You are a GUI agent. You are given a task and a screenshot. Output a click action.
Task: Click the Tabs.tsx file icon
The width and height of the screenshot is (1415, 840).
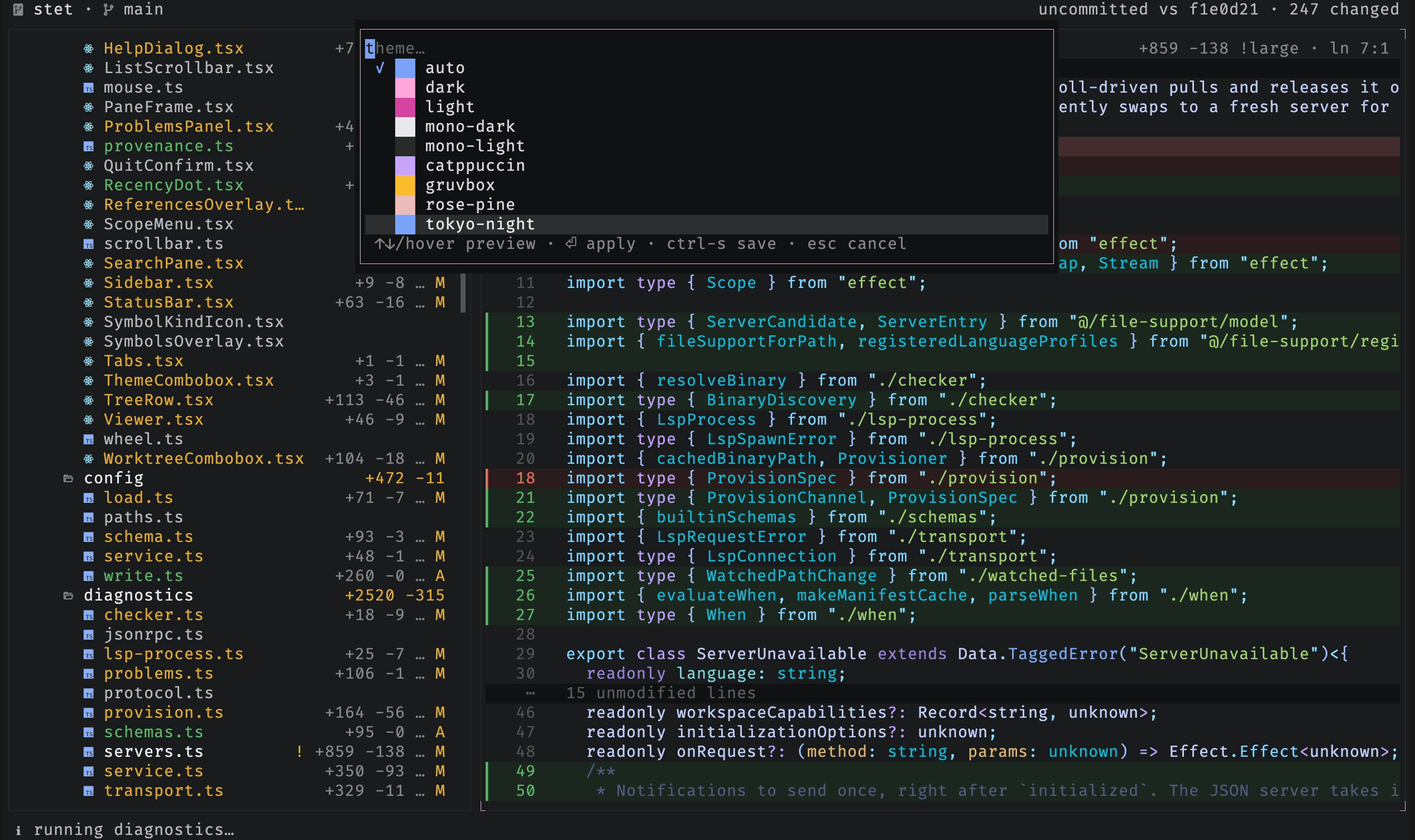click(x=89, y=361)
